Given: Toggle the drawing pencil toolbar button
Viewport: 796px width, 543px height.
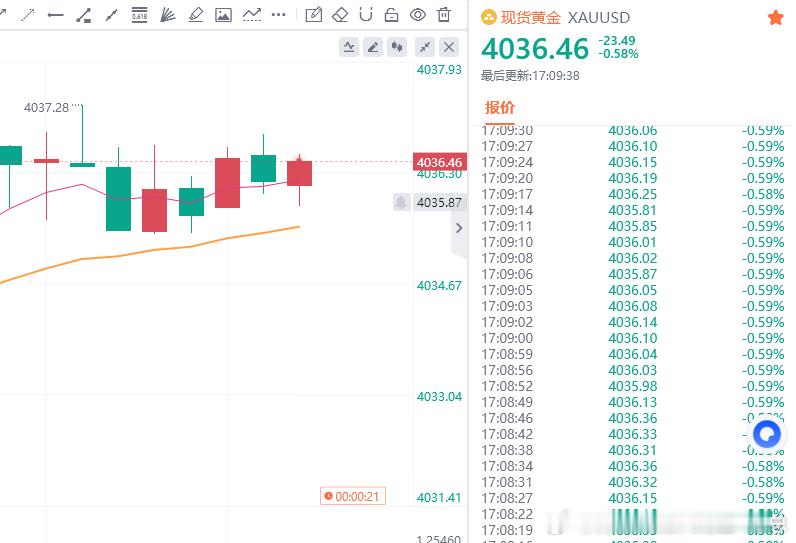Looking at the screenshot, I should pos(373,47).
